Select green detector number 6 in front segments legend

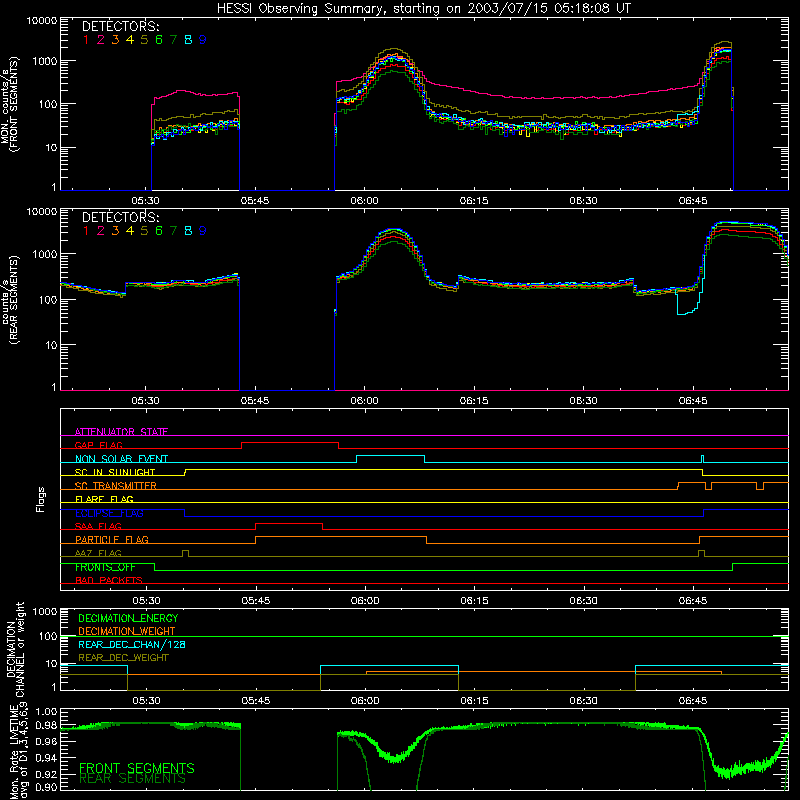click(159, 40)
